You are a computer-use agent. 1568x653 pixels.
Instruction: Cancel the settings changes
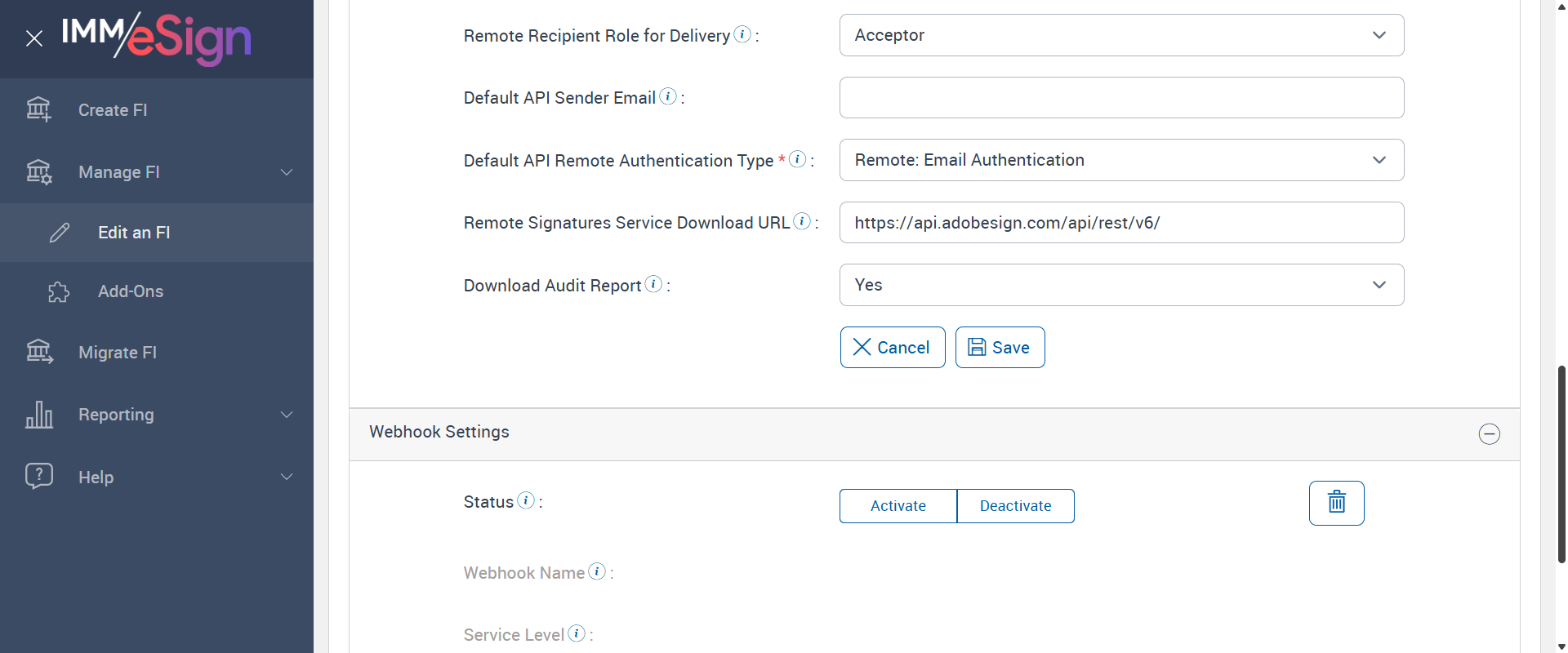pos(892,348)
